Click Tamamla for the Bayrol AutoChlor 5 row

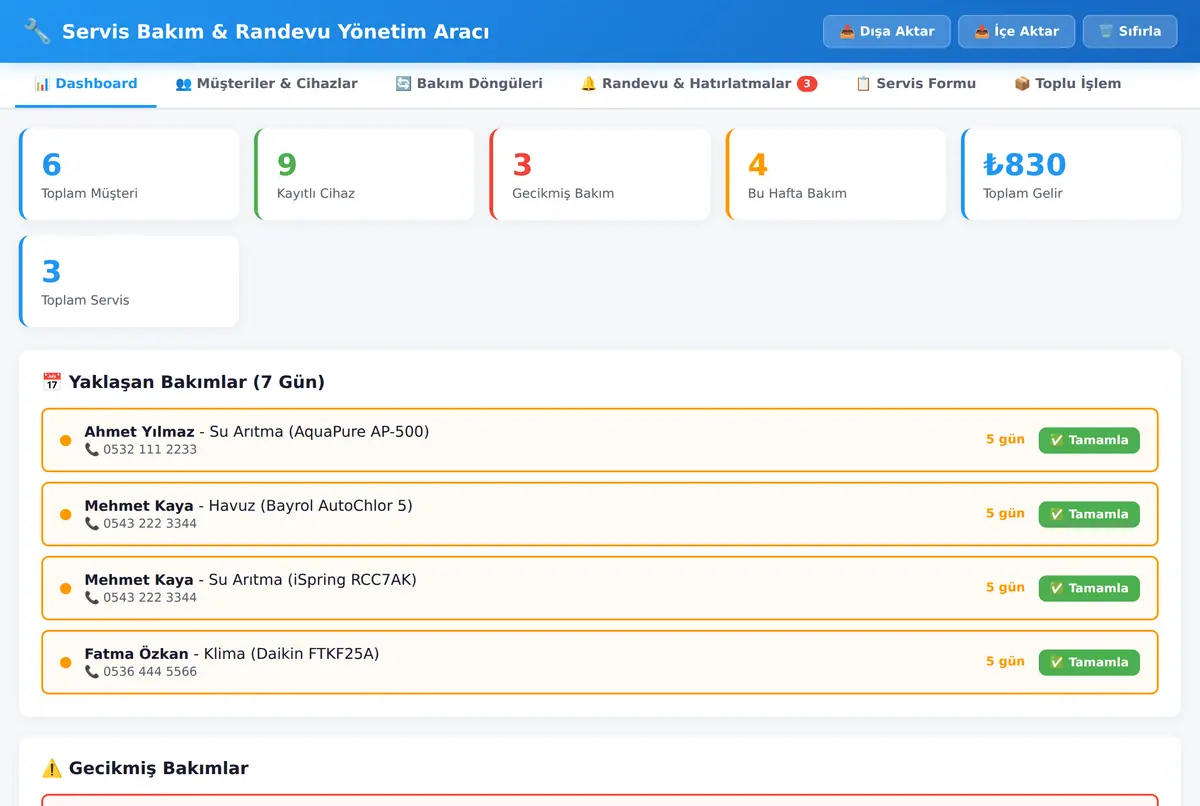[1089, 514]
